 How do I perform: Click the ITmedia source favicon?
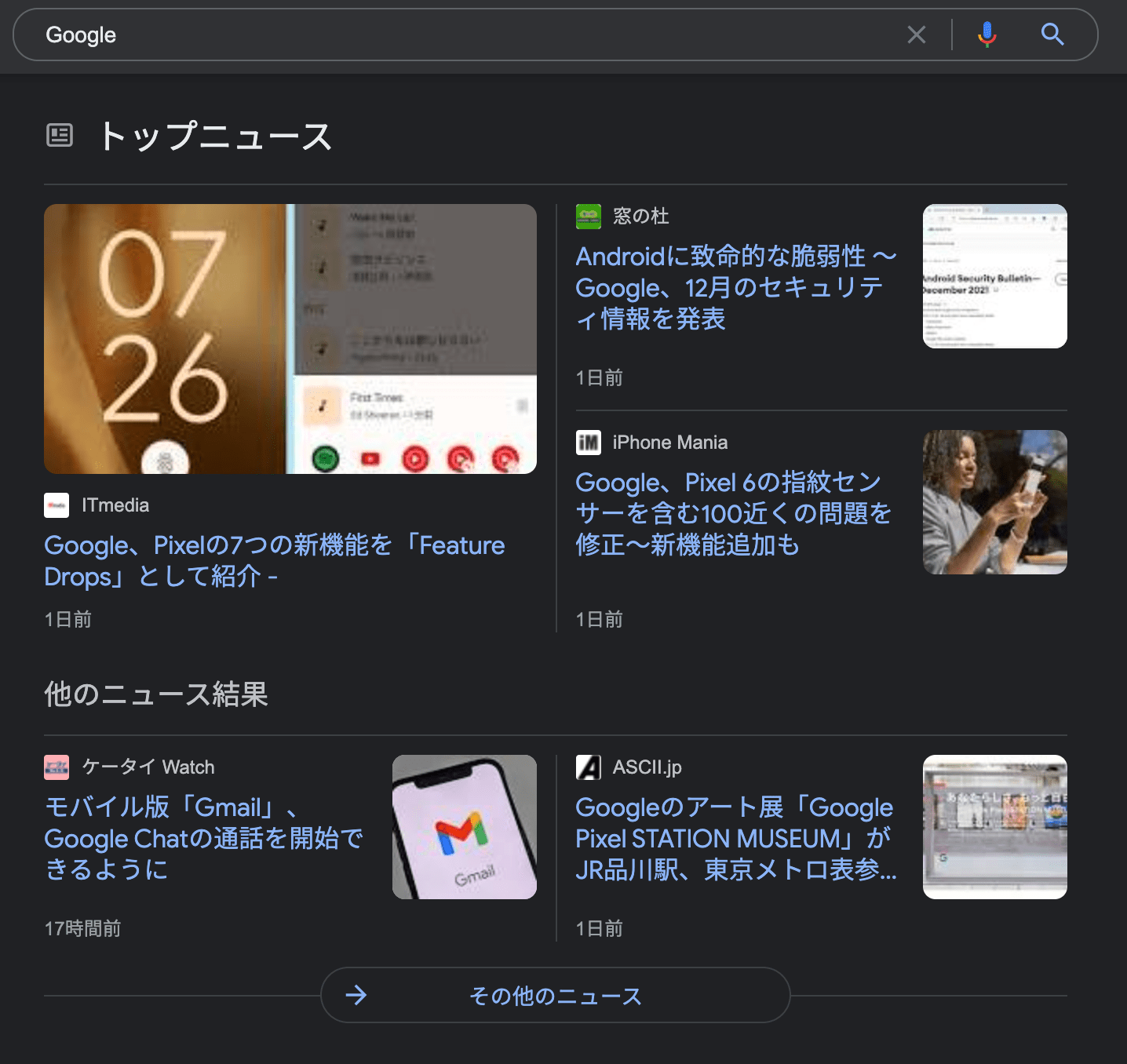click(x=57, y=505)
